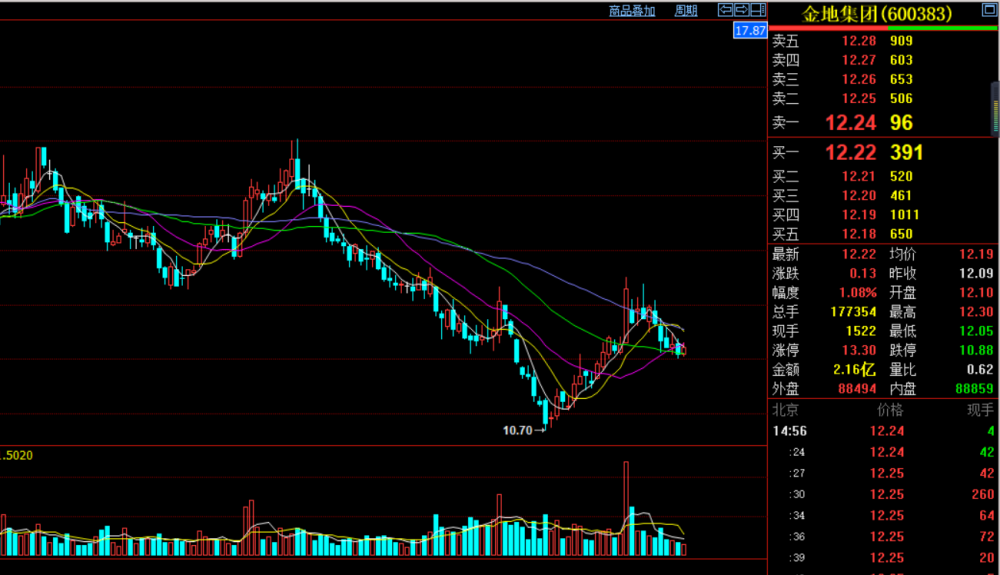The height and width of the screenshot is (575, 1000).
Task: Click the 涨停 value 13.30
Action: point(858,350)
